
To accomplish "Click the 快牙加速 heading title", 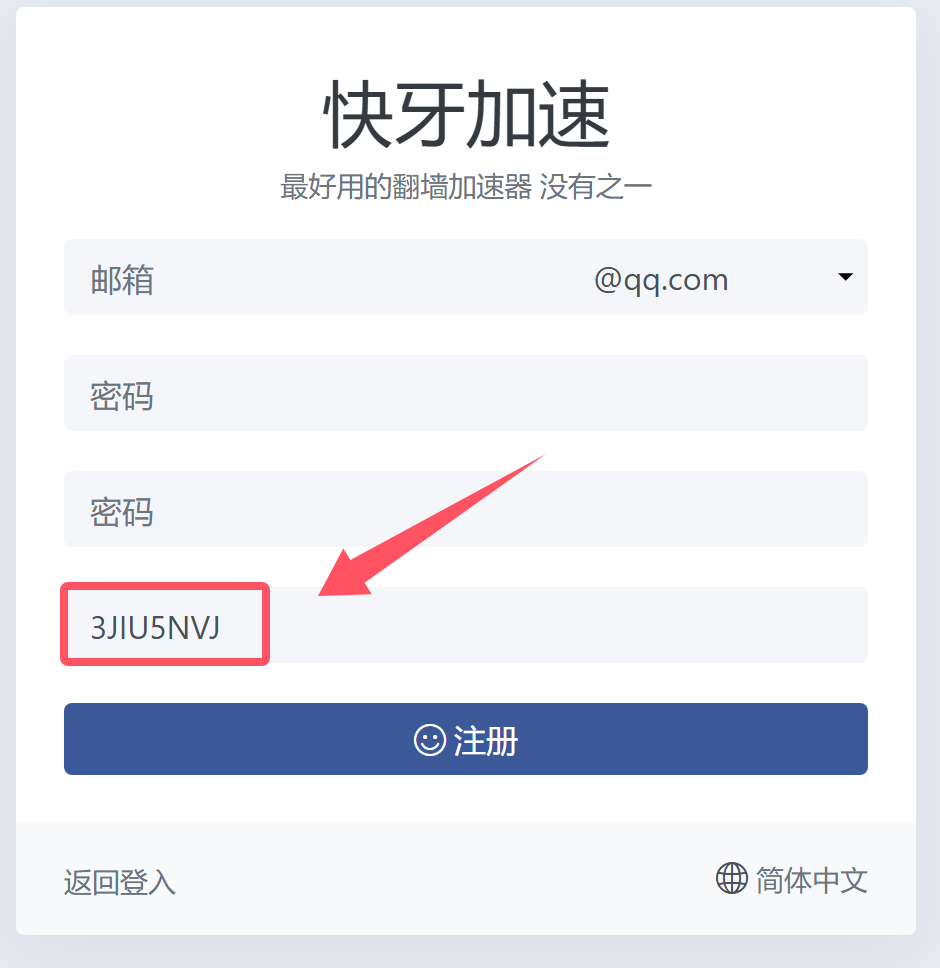I will click(467, 115).
